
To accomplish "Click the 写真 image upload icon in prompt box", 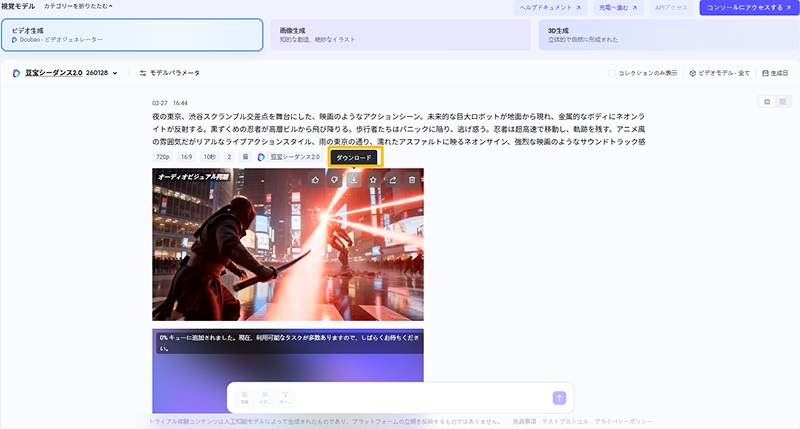I will (245, 398).
